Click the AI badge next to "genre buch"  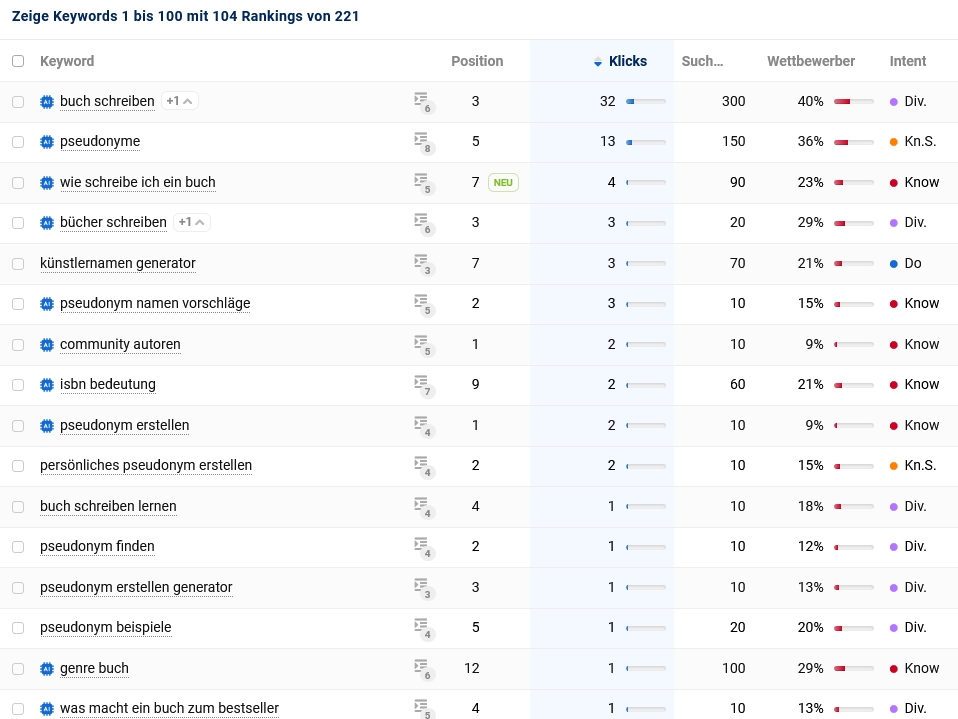[47, 668]
